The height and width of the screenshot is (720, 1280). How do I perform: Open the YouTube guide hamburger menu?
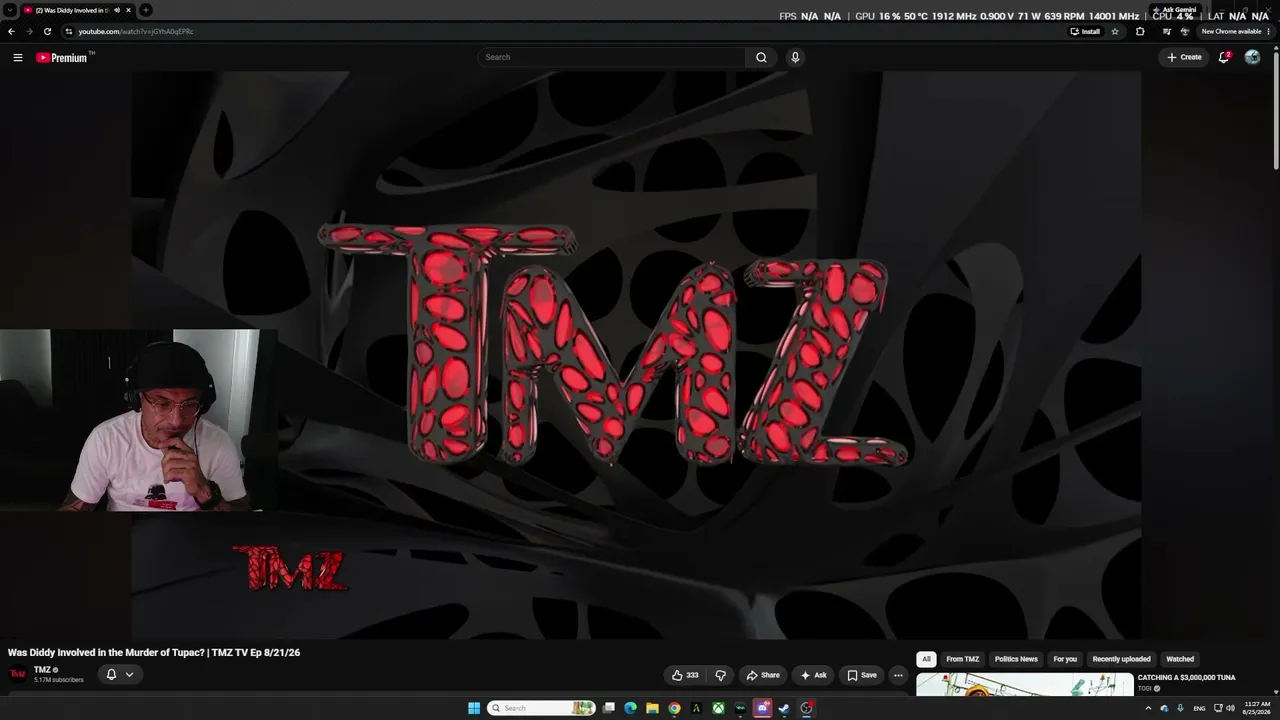coord(17,57)
